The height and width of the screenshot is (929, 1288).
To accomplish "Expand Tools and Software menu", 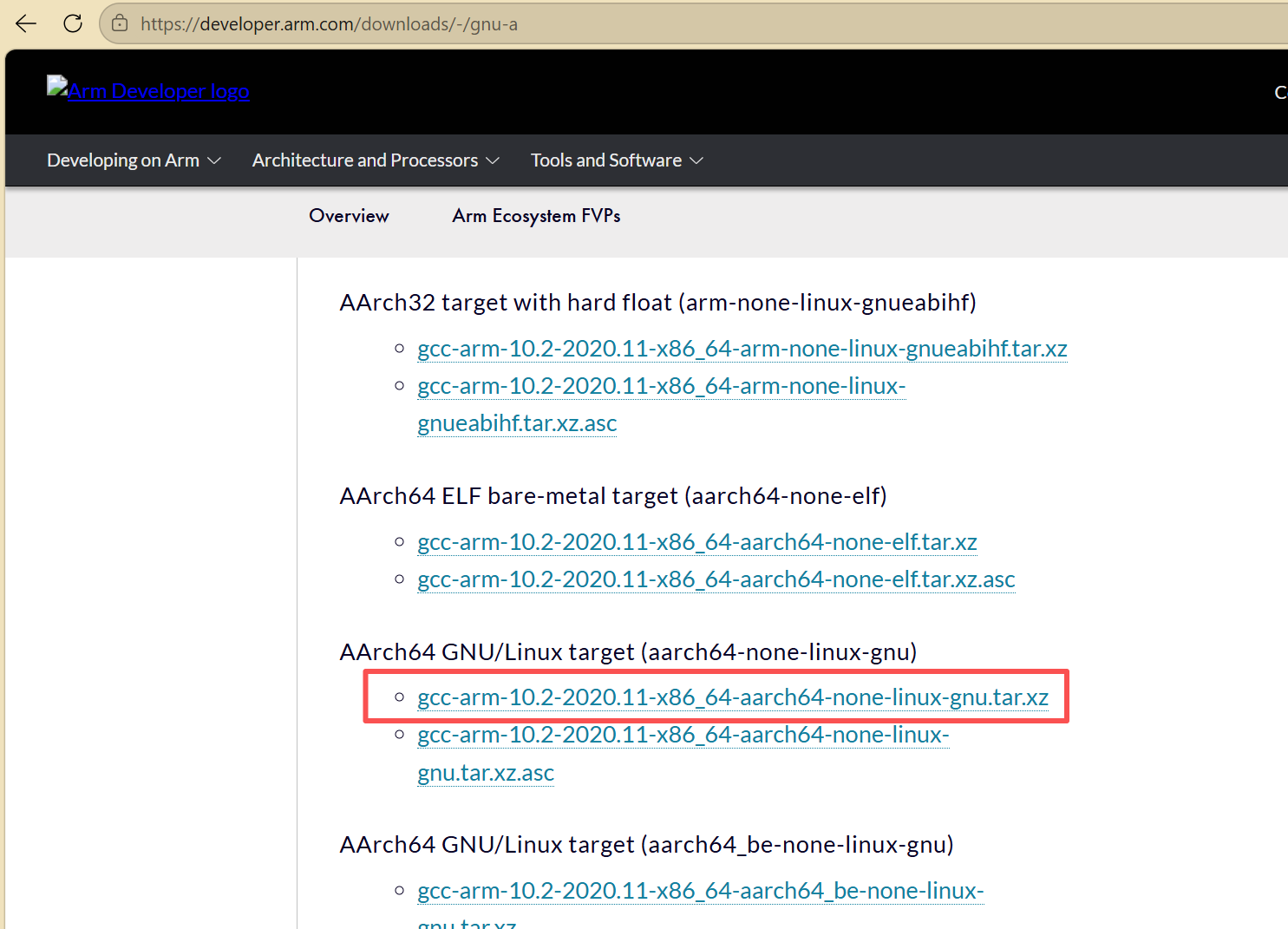I will [617, 160].
